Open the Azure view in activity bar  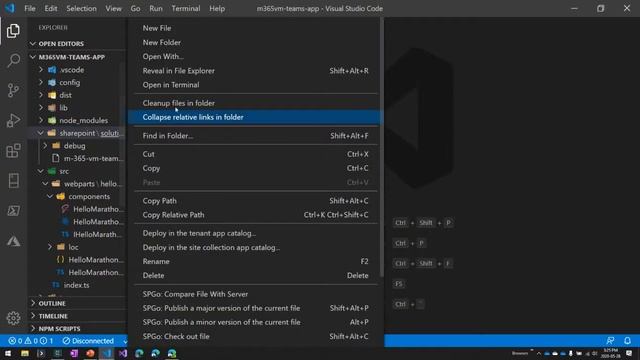pyautogui.click(x=13, y=241)
